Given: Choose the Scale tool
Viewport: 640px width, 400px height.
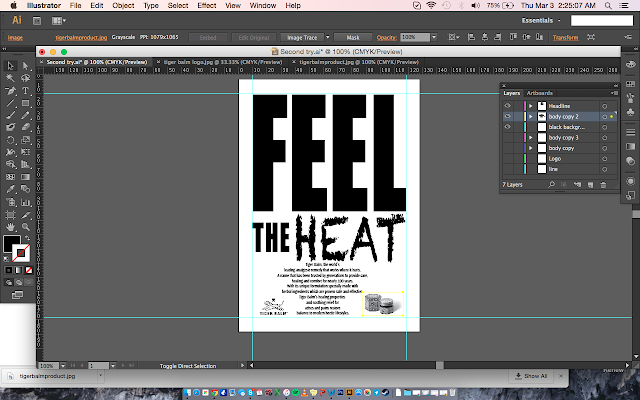Looking at the screenshot, I should click(25, 140).
